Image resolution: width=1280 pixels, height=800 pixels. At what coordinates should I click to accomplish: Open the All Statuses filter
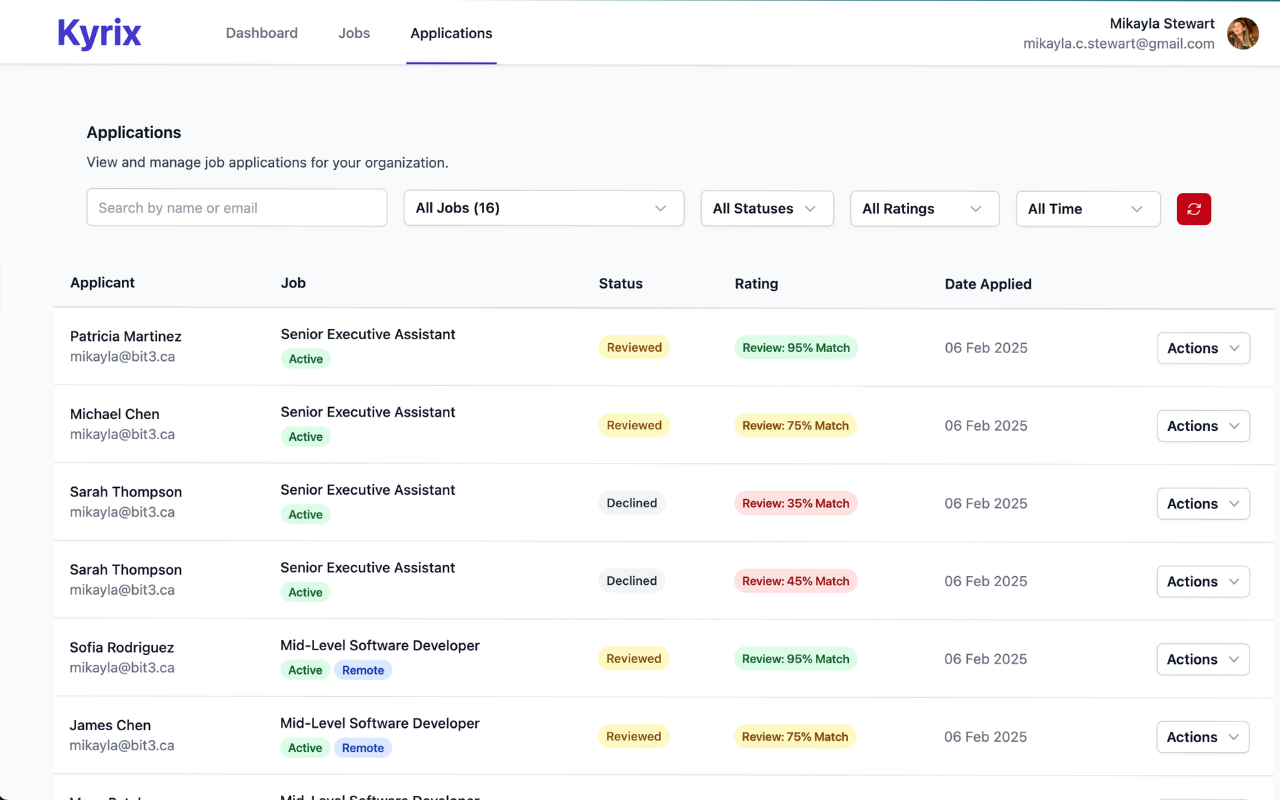point(767,208)
